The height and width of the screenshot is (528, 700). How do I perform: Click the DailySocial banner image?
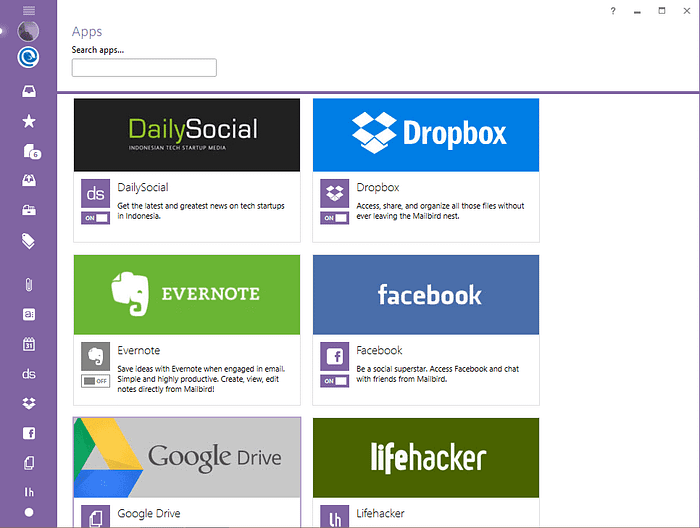(x=187, y=135)
